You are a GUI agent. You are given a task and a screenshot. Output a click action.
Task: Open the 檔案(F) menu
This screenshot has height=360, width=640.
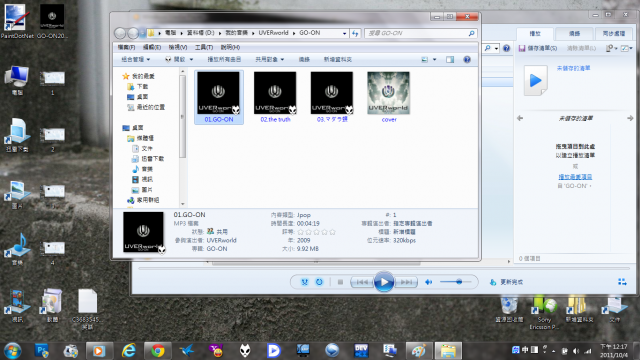click(126, 47)
